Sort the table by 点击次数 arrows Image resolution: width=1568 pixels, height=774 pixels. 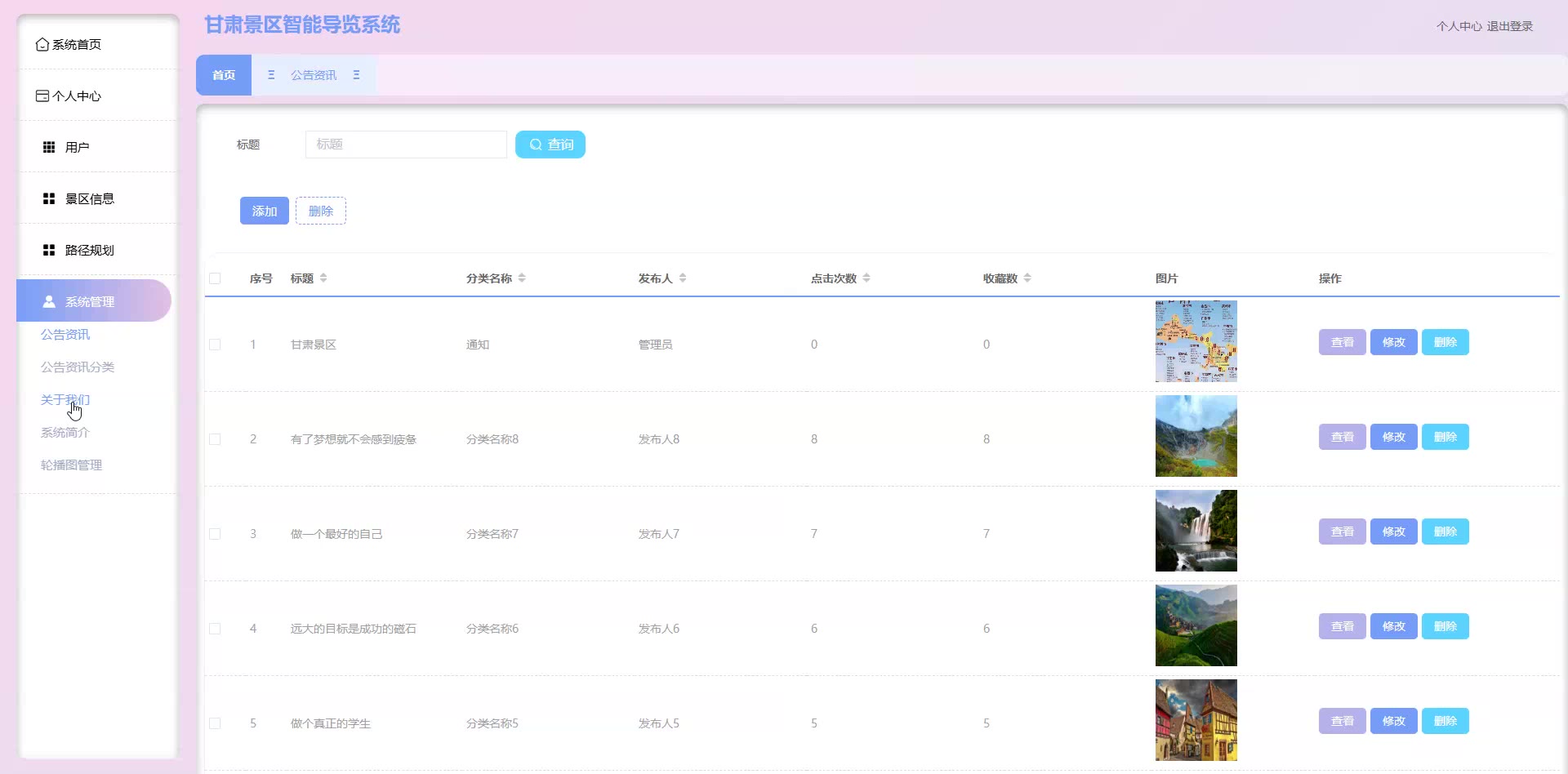[866, 278]
